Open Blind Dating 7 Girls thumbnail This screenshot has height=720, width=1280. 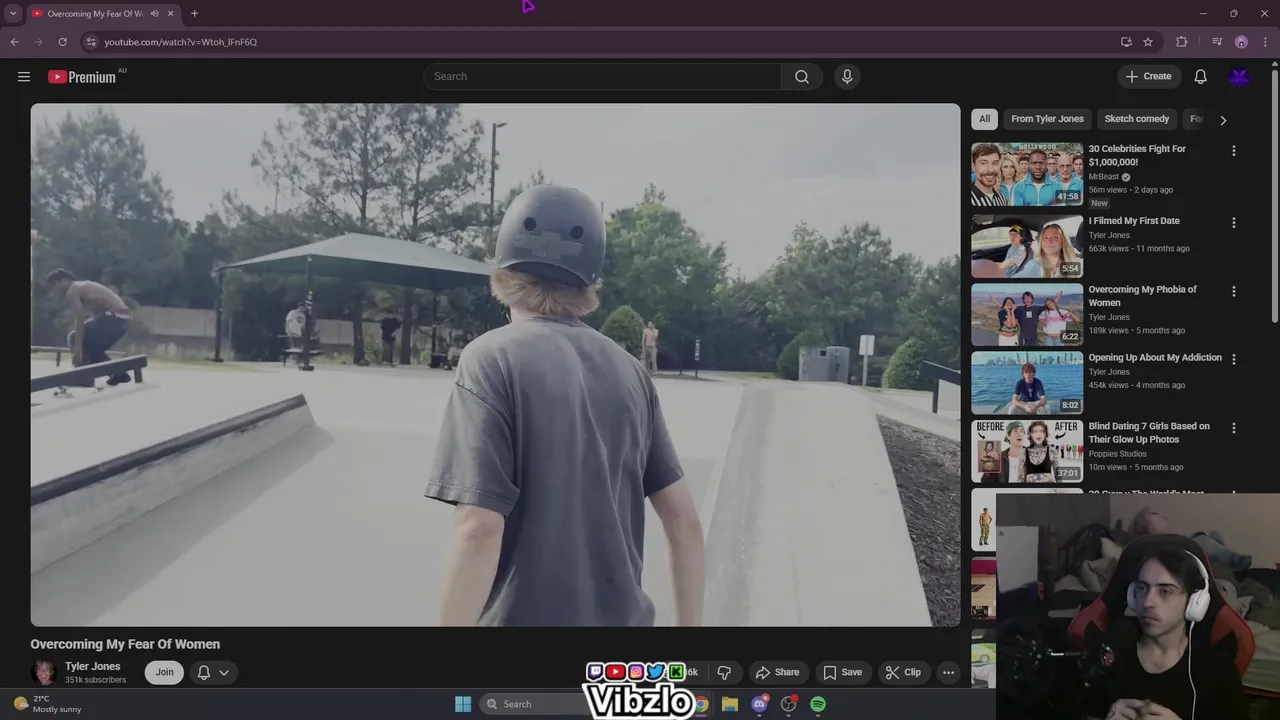tap(1027, 451)
